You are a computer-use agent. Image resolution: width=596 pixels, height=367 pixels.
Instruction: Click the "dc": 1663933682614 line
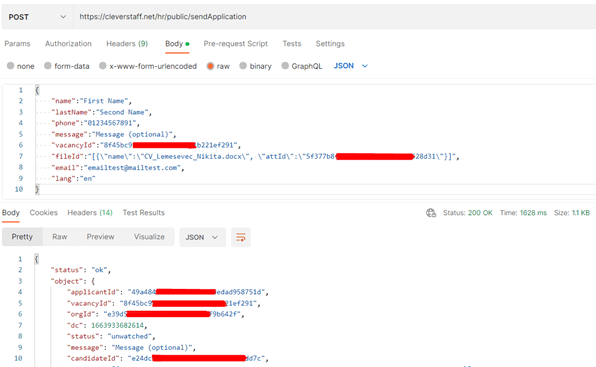pyautogui.click(x=107, y=325)
